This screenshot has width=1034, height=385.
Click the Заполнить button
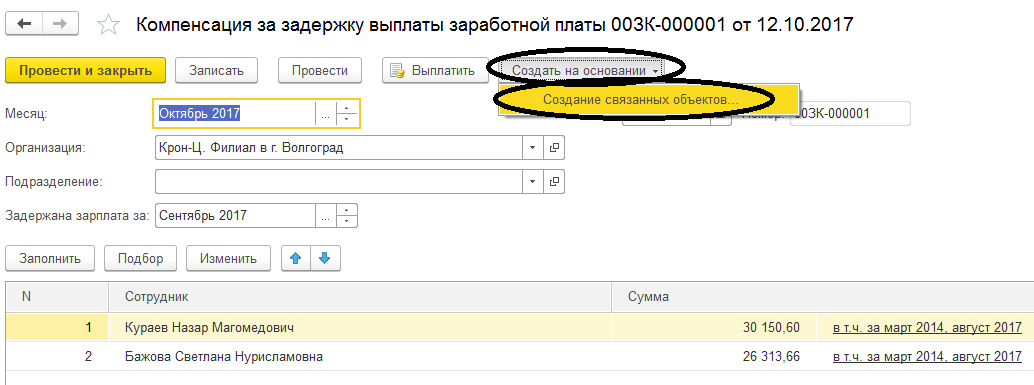pyautogui.click(x=50, y=258)
